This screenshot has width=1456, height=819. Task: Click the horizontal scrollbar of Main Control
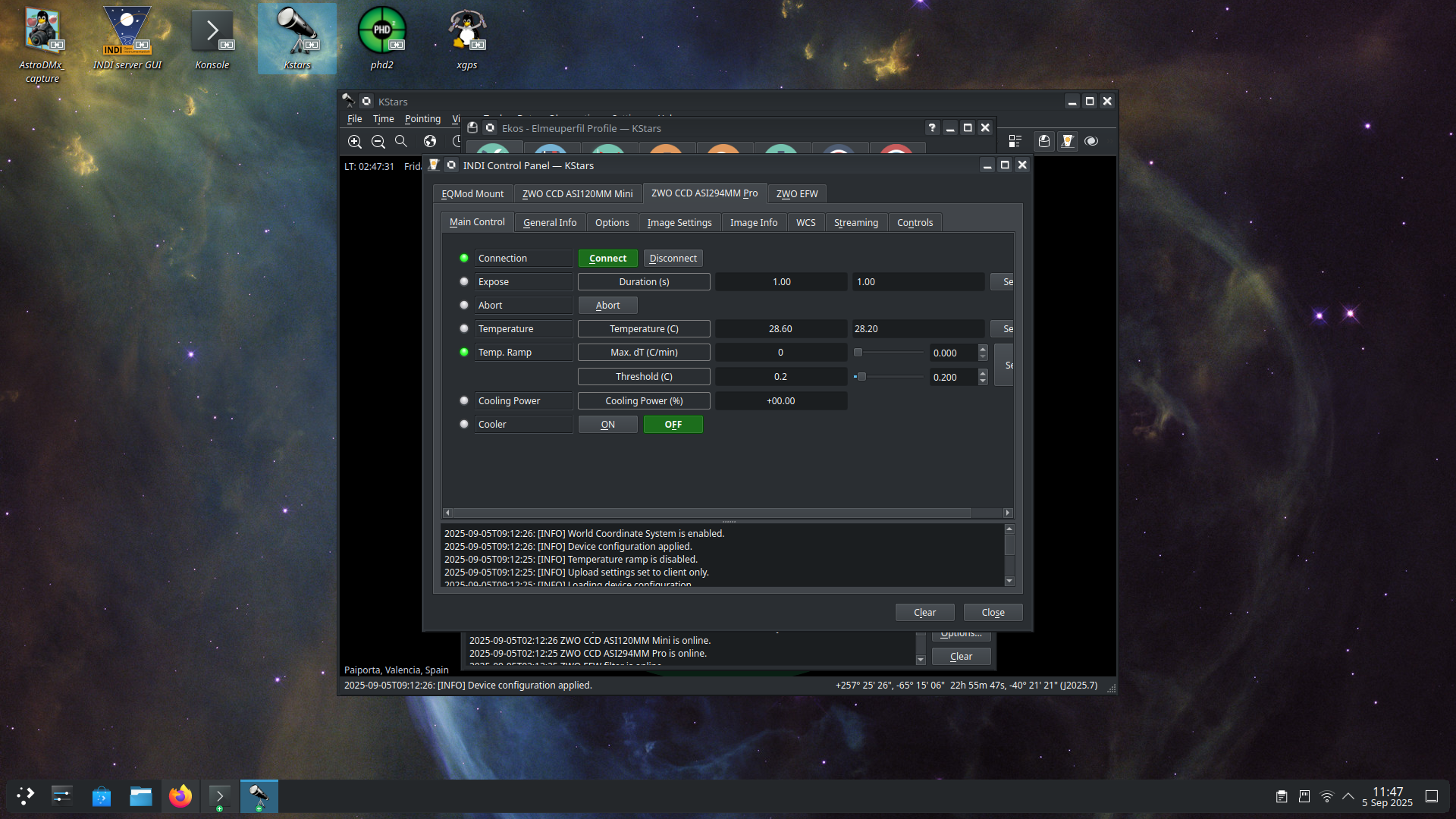point(711,513)
